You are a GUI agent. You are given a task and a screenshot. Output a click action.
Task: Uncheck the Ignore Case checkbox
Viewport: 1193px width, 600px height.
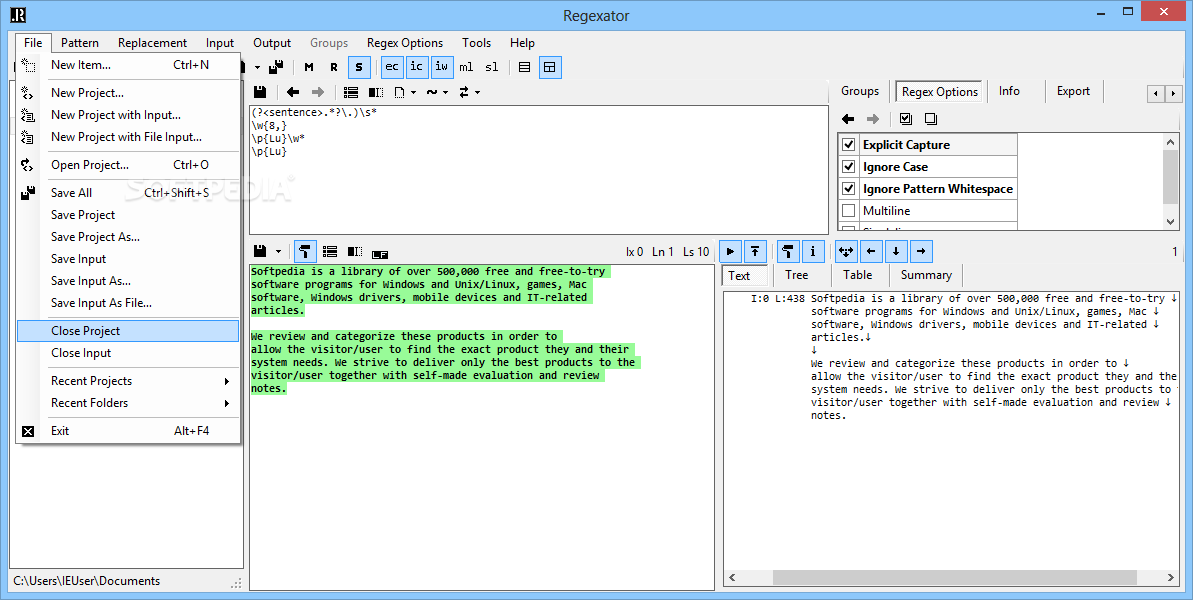pyautogui.click(x=849, y=167)
